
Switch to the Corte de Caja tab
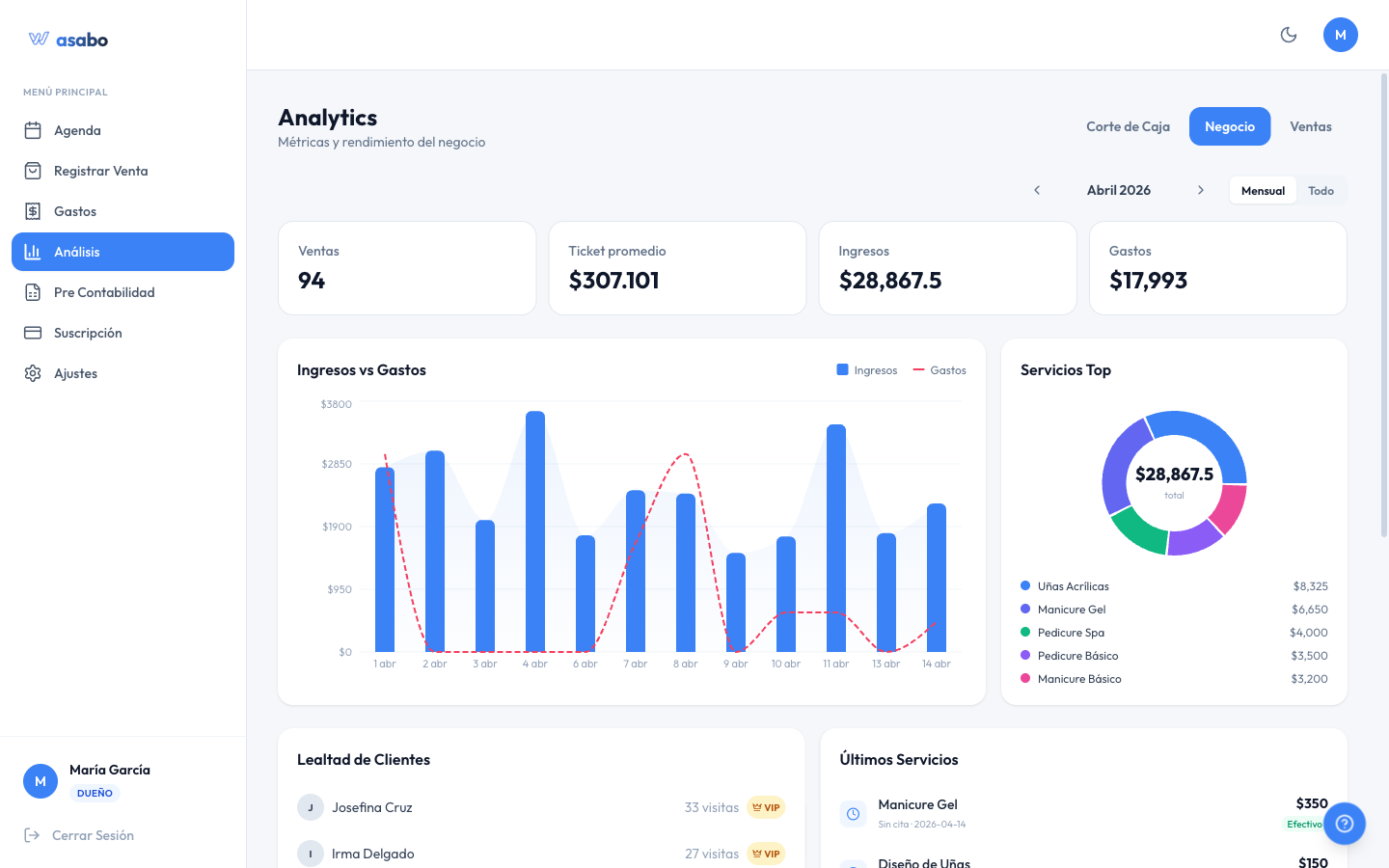(1128, 126)
